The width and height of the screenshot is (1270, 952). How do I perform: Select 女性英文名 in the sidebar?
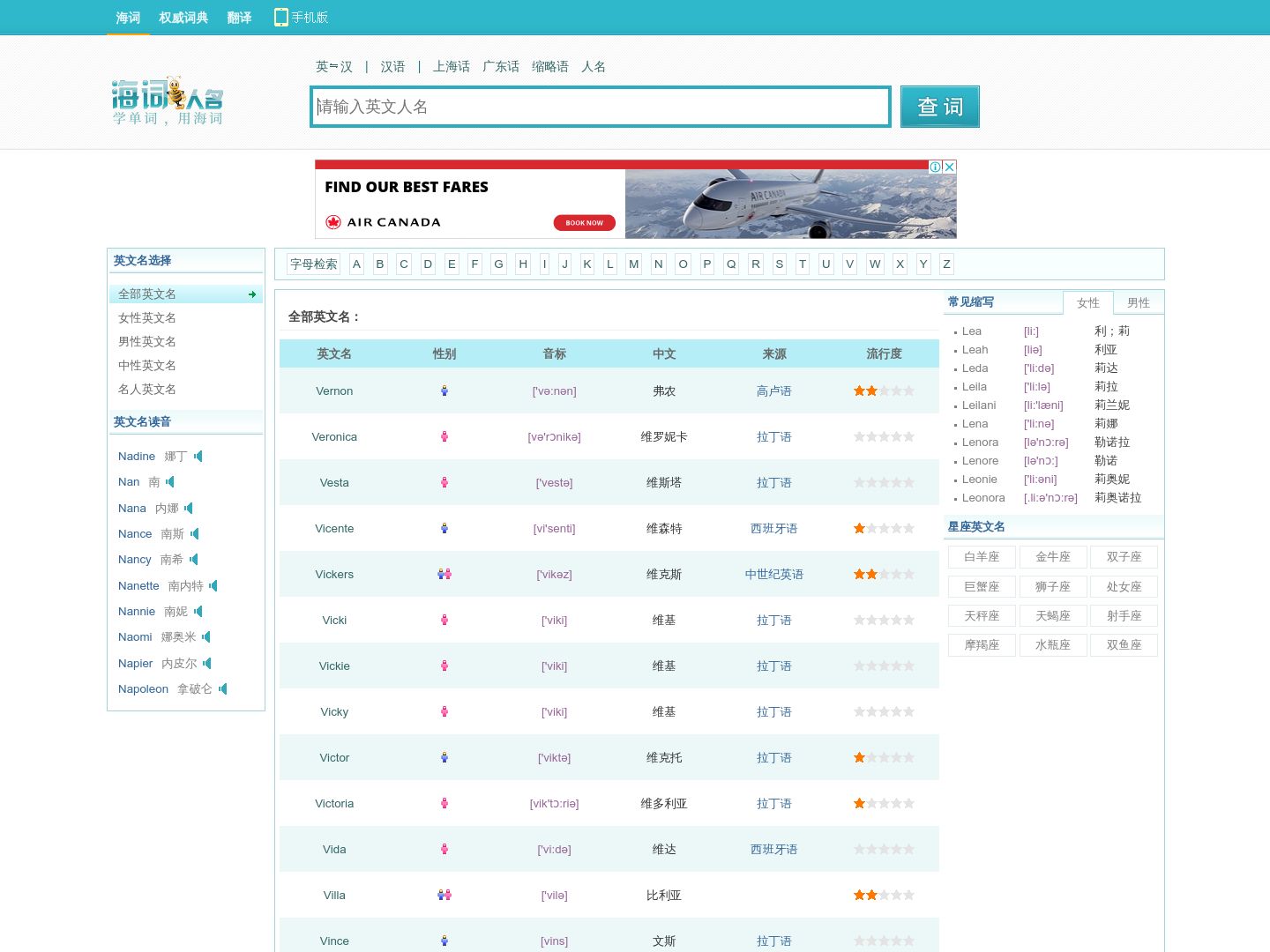(x=147, y=318)
